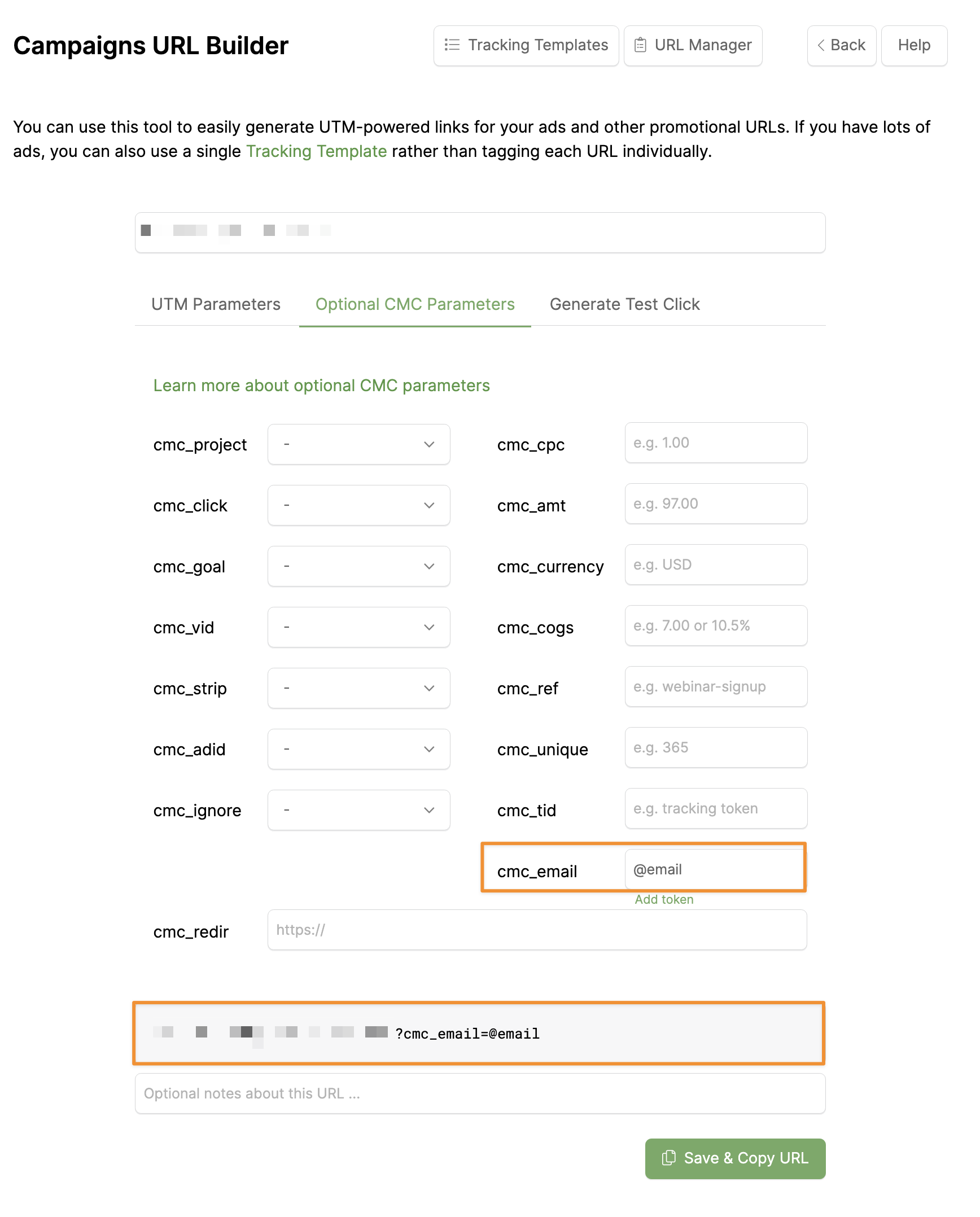Click the Add token link
This screenshot has height=1217, width=980.
point(664,900)
